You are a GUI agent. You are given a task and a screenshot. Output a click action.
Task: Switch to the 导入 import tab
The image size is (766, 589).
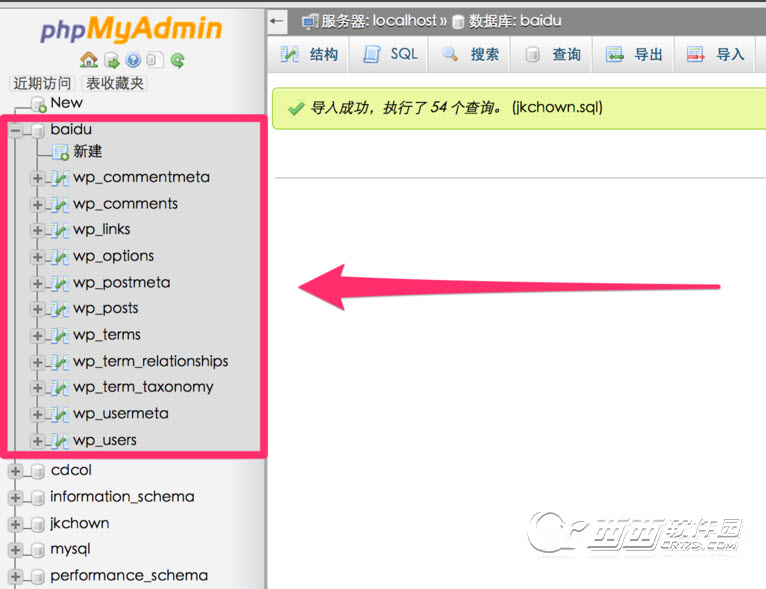pos(715,54)
